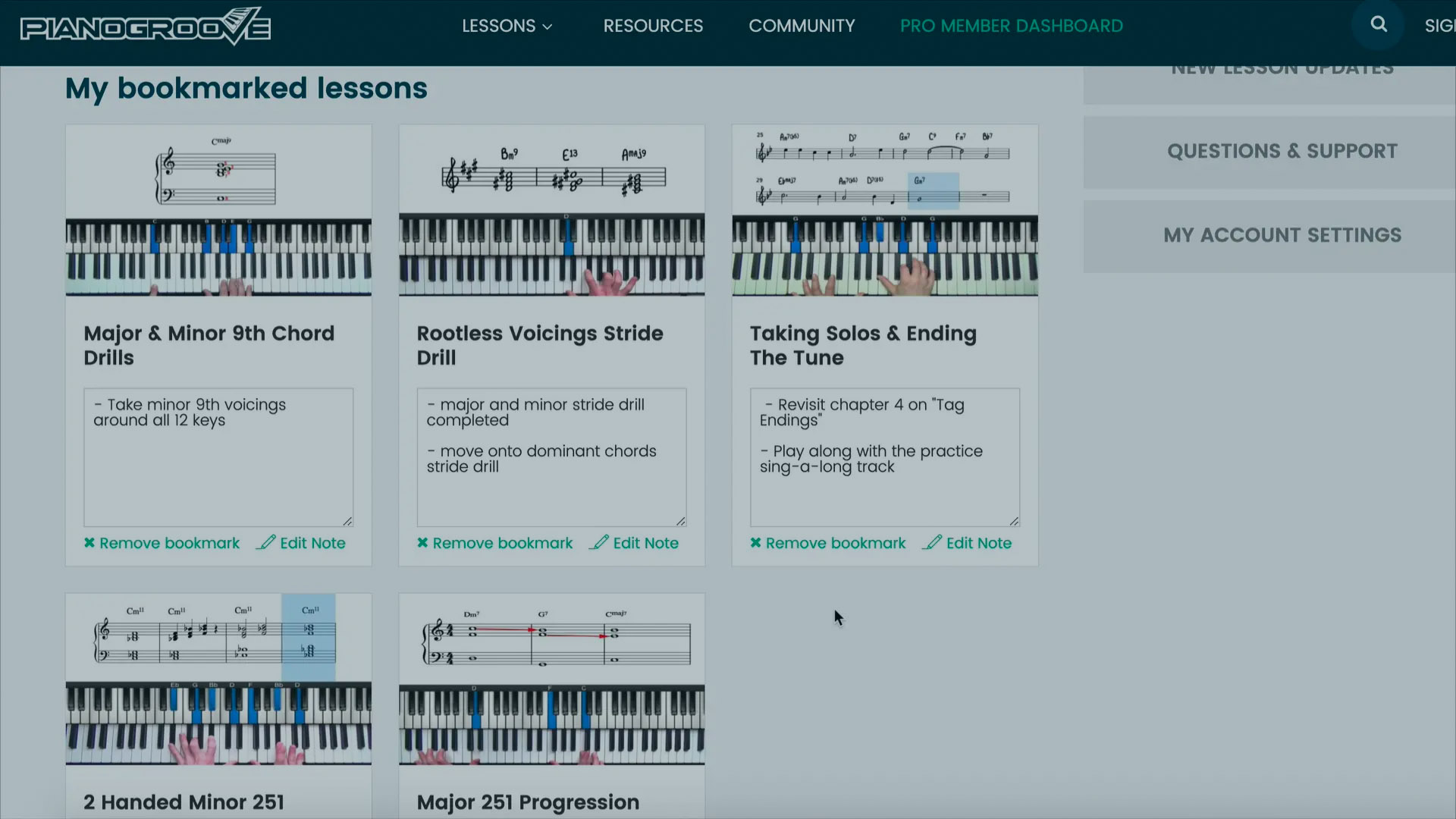
Task: Click the stride drill note field
Action: (x=551, y=457)
